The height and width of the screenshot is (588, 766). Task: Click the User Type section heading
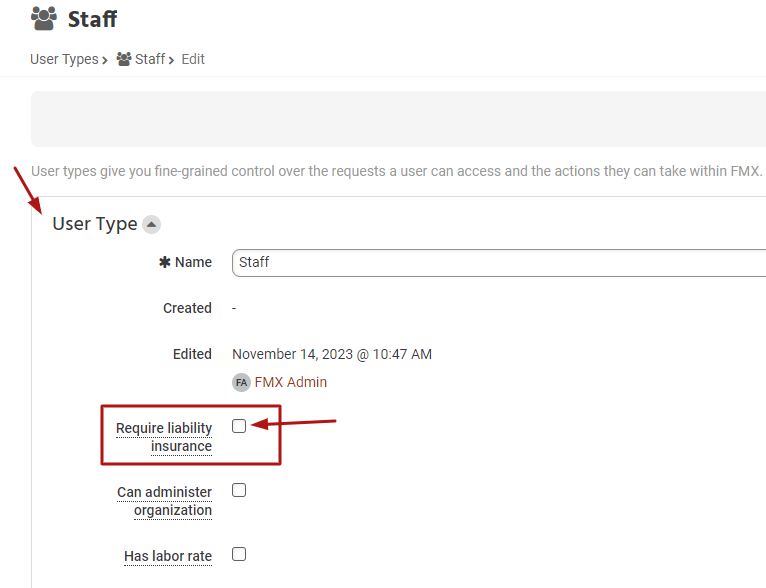pyautogui.click(x=94, y=224)
